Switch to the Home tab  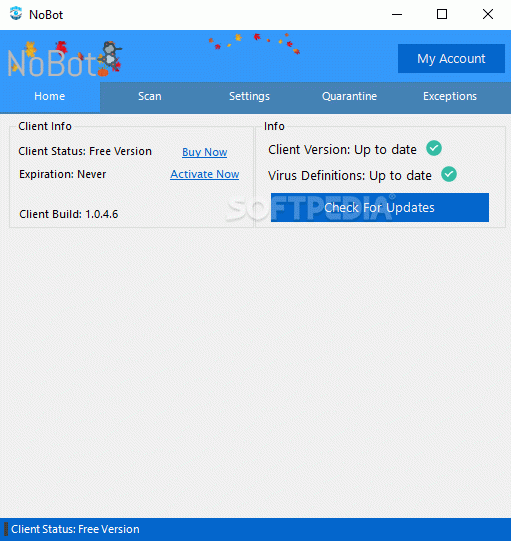(50, 96)
